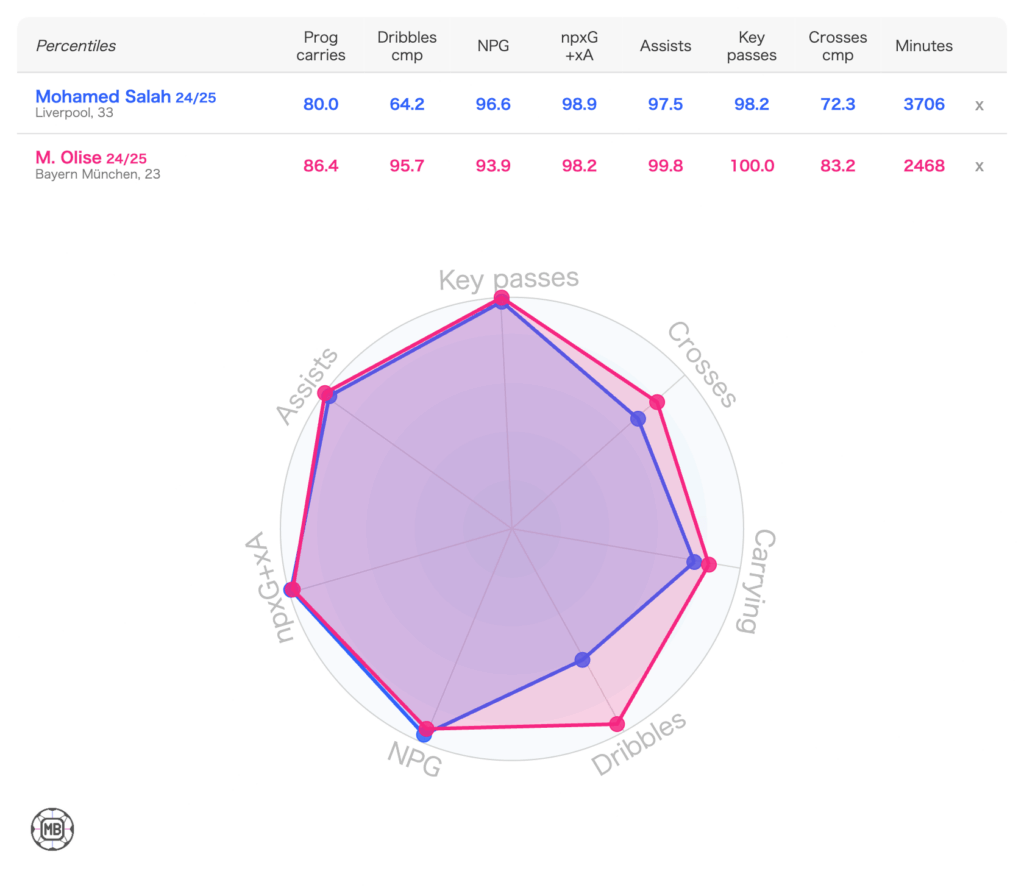Click the Minutes column header
The image size is (1024, 896).
pyautogui.click(x=924, y=46)
